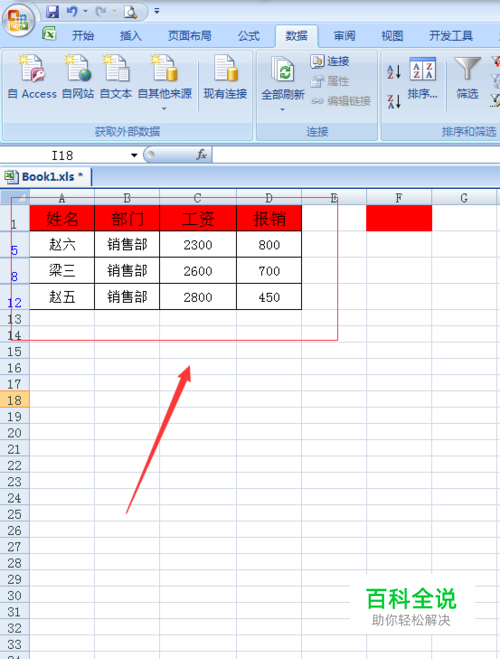Select row header 18

(x=15, y=400)
